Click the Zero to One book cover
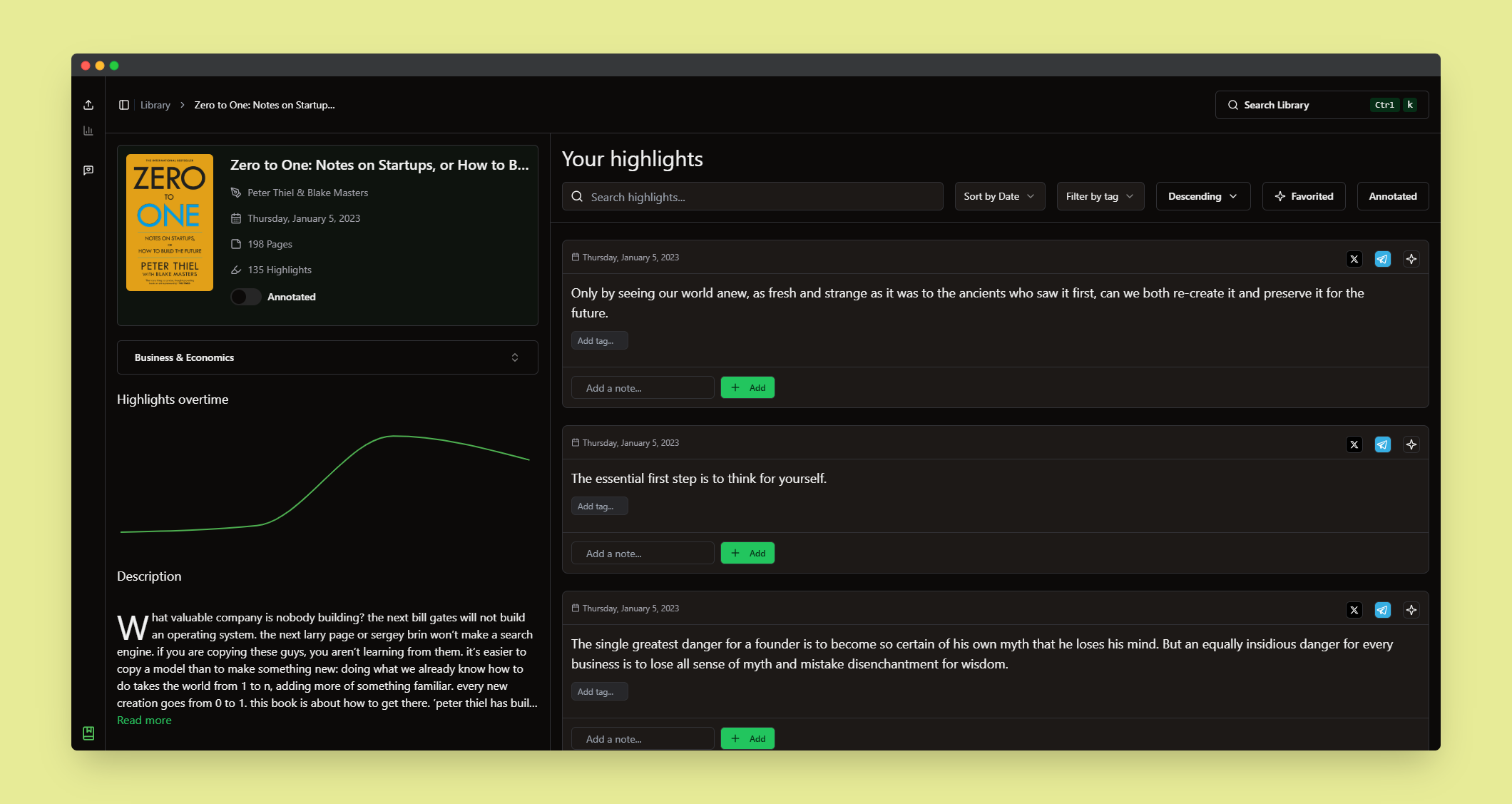1512x804 pixels. tap(170, 223)
